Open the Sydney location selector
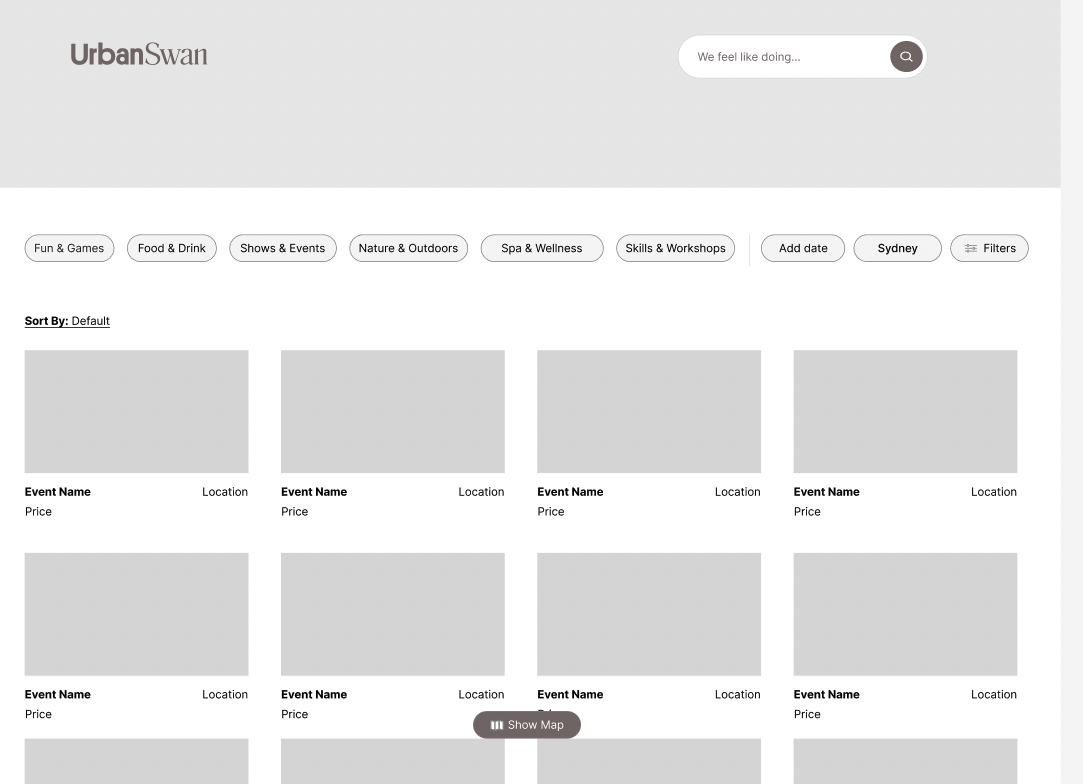 897,248
